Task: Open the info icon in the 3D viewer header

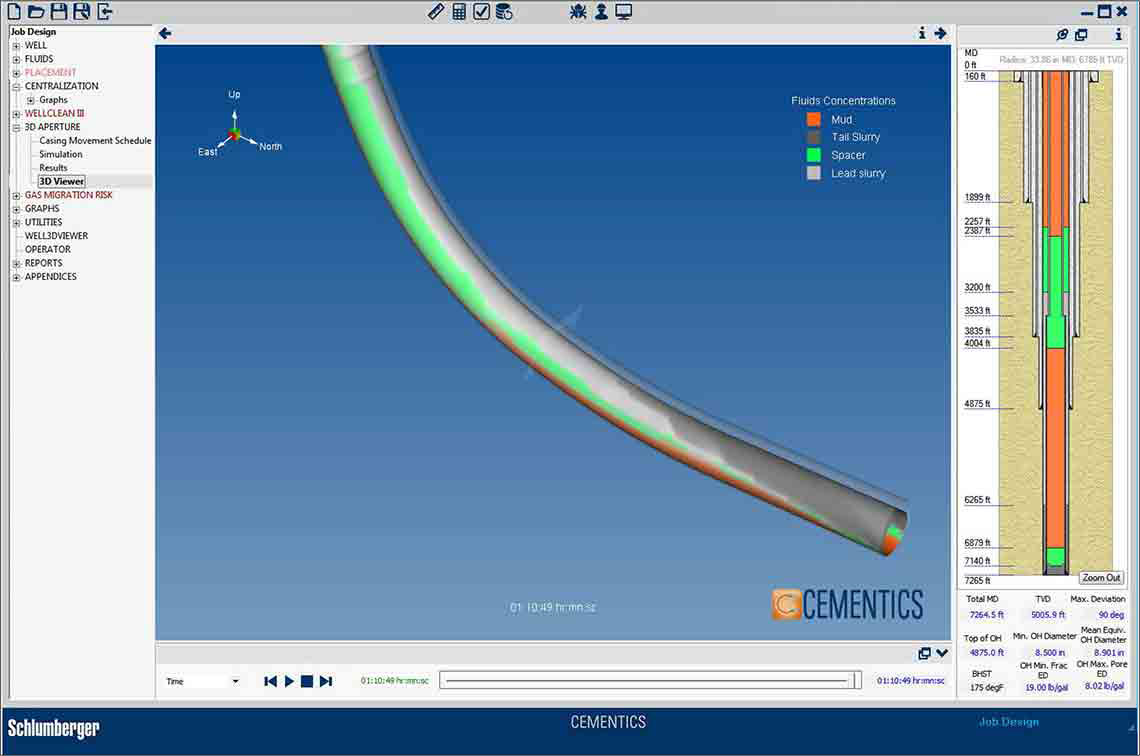Action: (922, 32)
